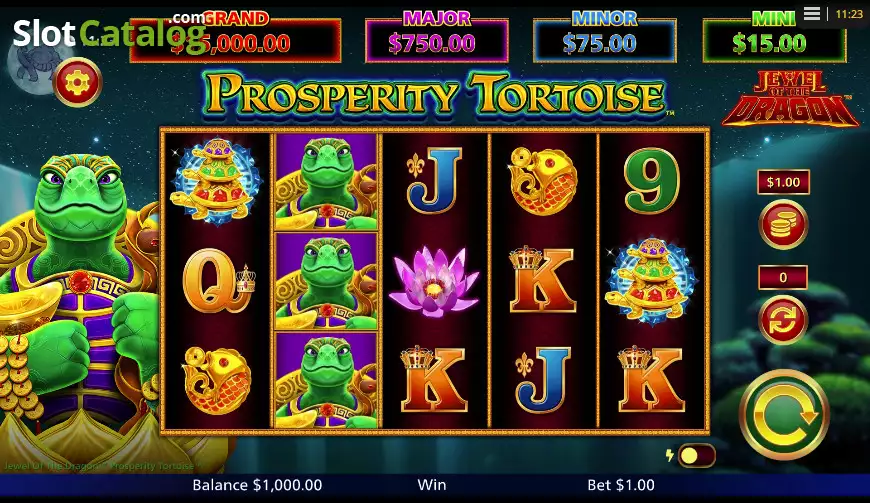870x503 pixels.
Task: Click the SlotCatalog logo link
Action: (x=109, y=33)
